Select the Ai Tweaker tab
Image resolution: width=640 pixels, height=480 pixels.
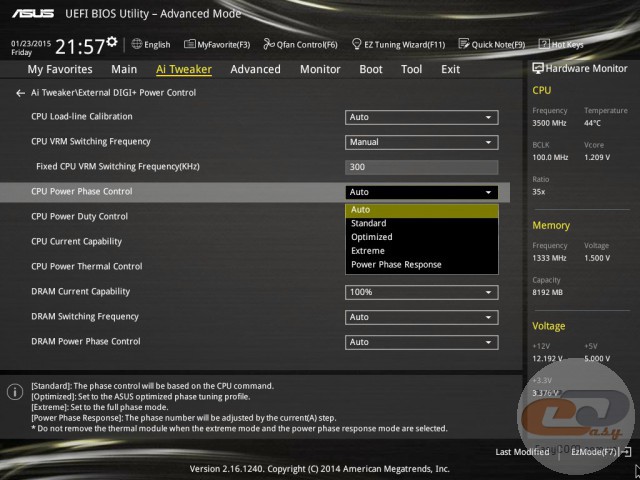(x=184, y=69)
